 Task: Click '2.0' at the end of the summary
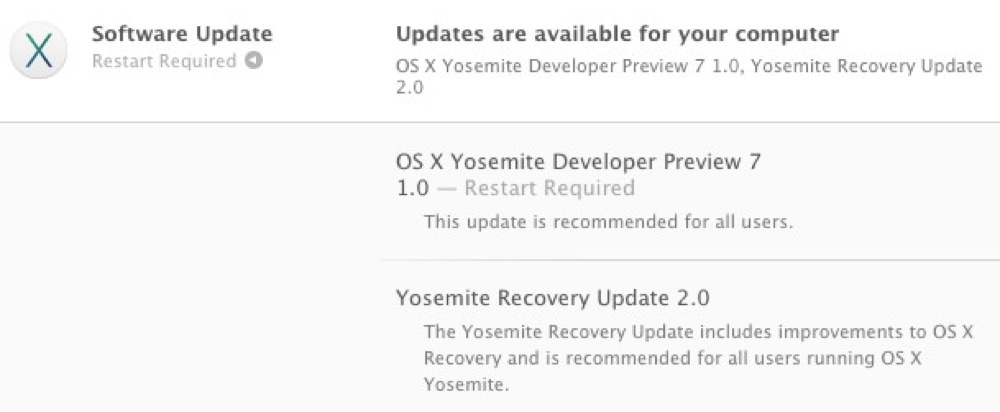409,87
